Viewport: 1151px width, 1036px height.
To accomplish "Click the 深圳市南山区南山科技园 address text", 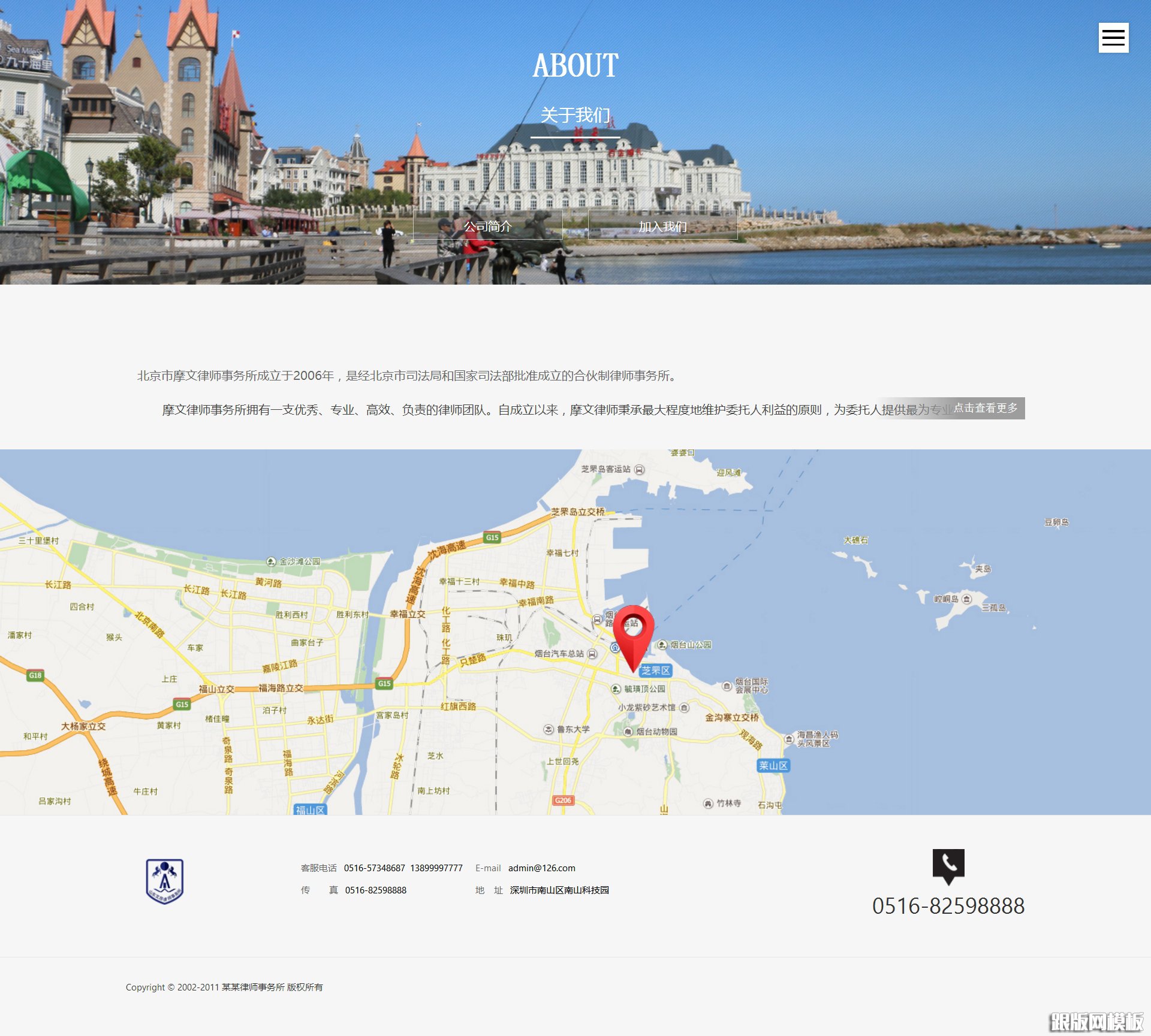I will [559, 890].
